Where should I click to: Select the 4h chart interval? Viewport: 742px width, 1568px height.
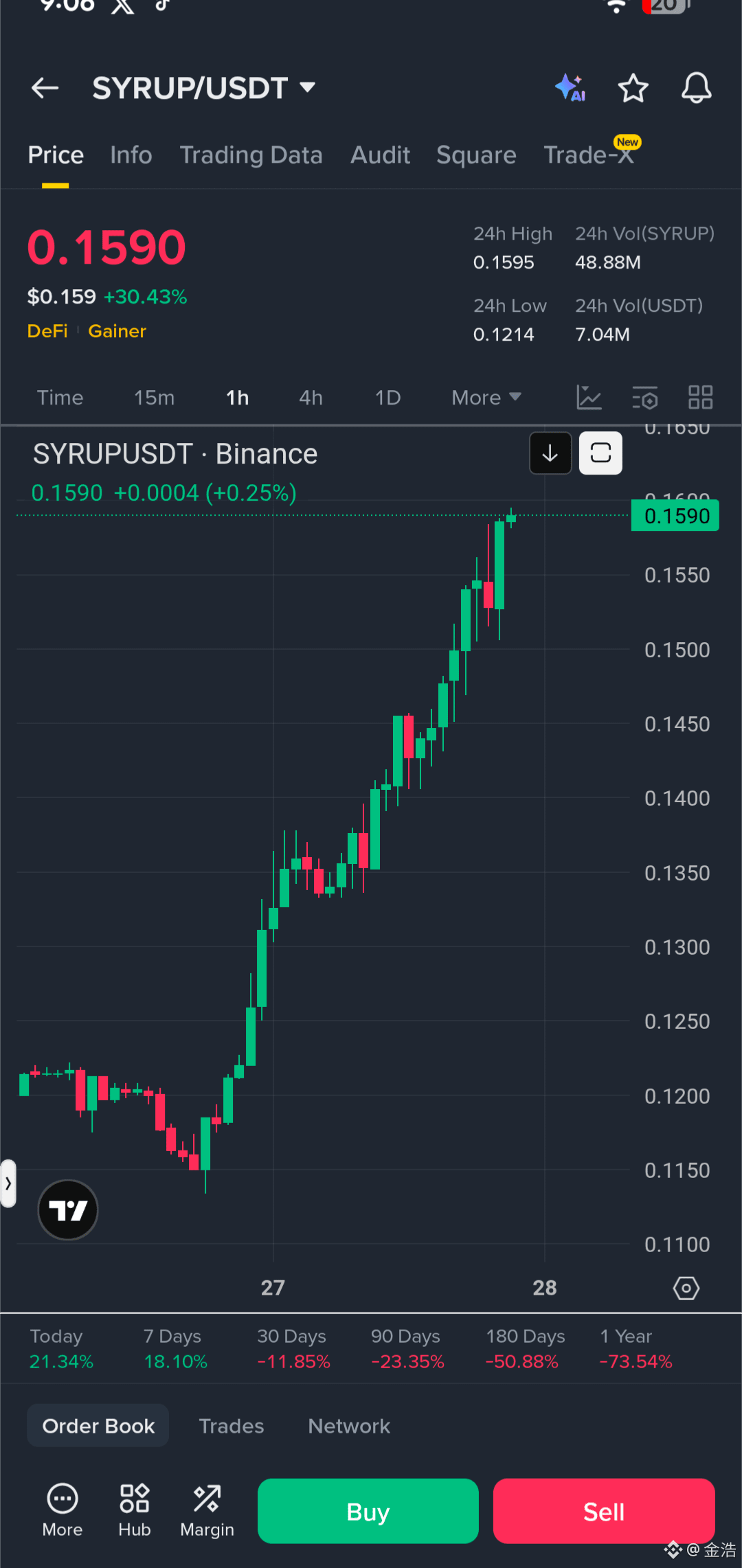[x=311, y=398]
